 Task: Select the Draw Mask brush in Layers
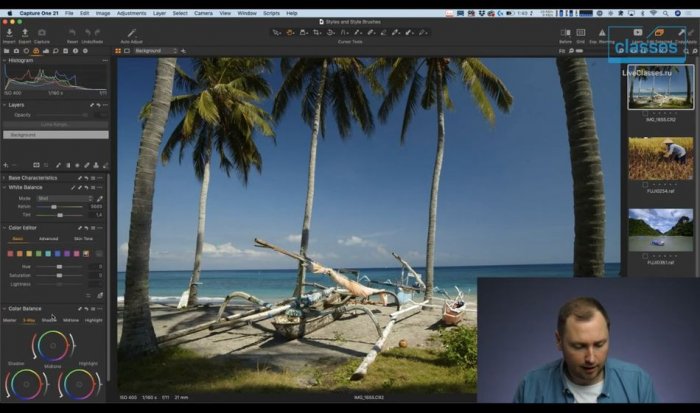pos(58,165)
